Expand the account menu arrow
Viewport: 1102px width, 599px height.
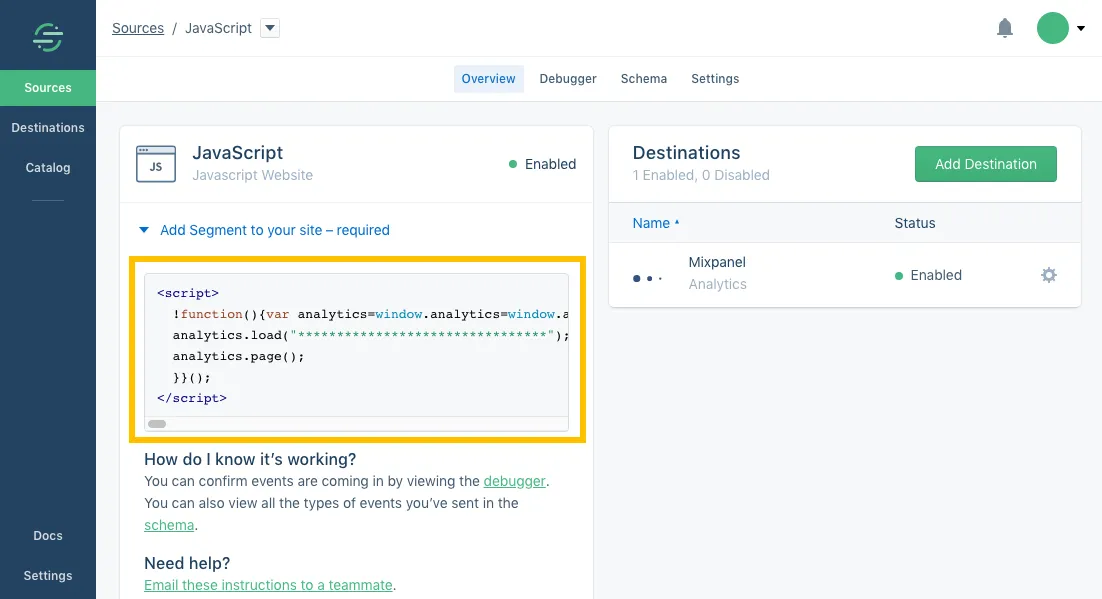pos(1081,29)
